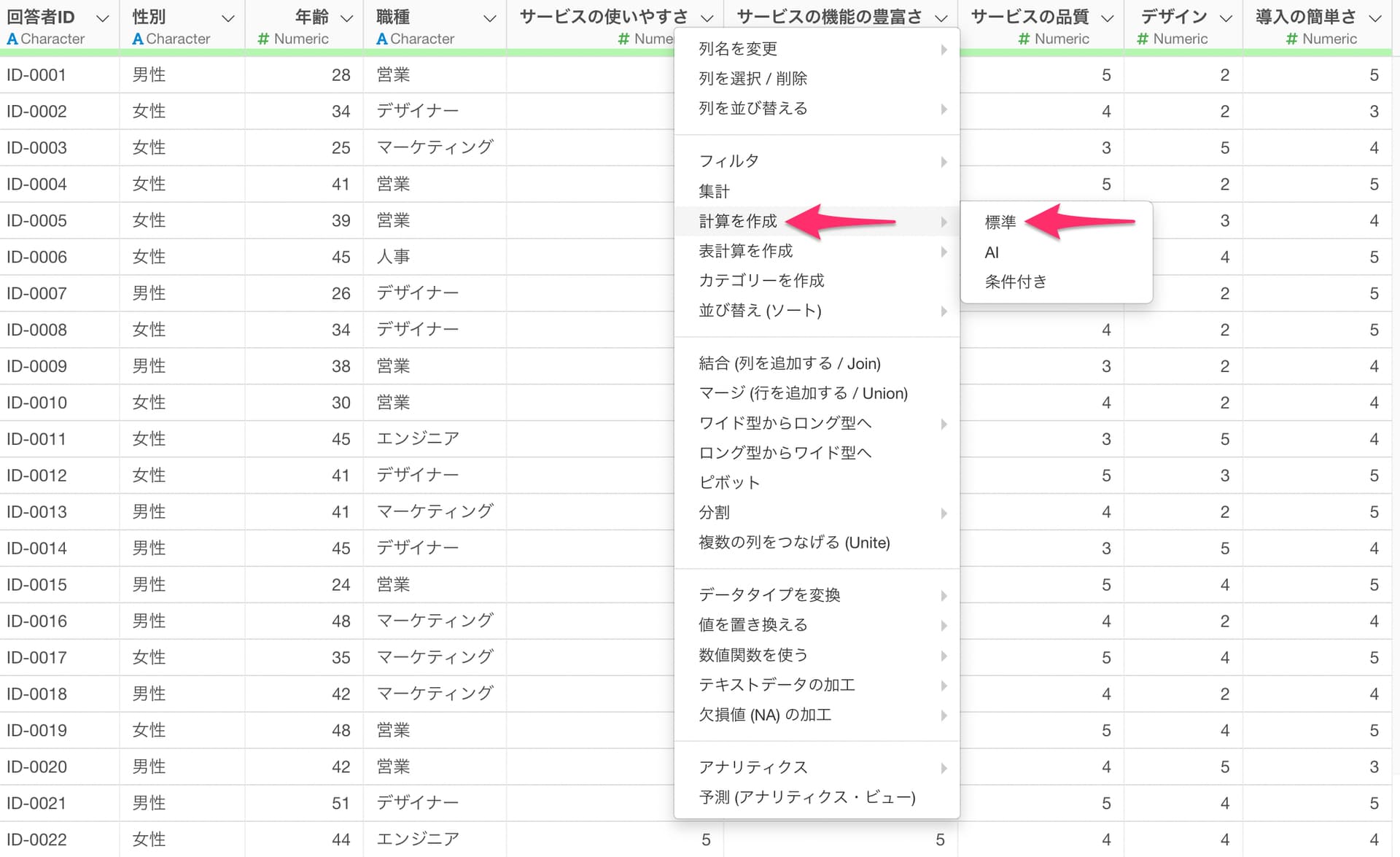Select 条件付き from the submenu
Image resolution: width=1400 pixels, height=857 pixels.
1016,282
